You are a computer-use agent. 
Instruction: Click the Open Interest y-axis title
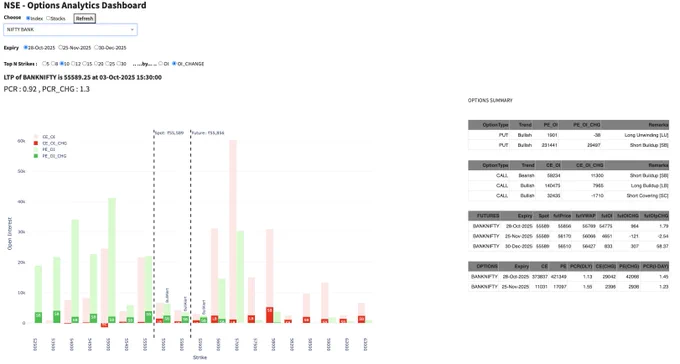coord(10,233)
